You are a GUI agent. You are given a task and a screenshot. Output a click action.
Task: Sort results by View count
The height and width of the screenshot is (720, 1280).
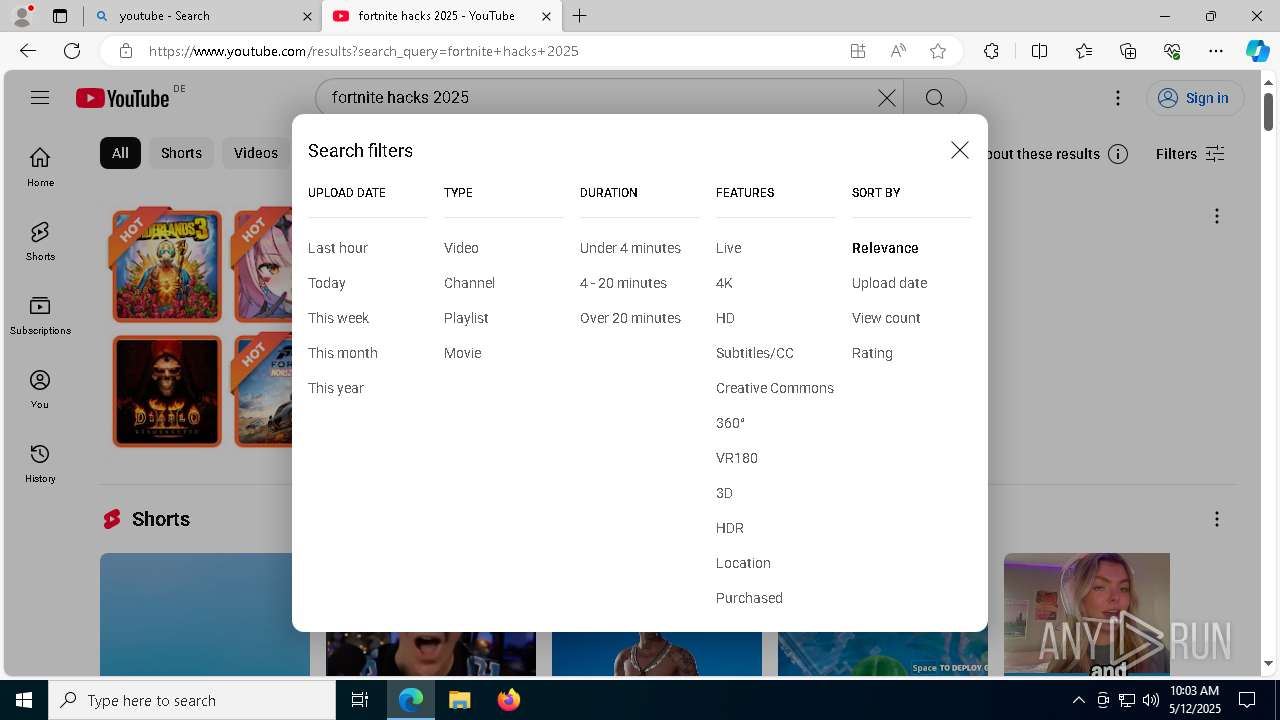[886, 318]
